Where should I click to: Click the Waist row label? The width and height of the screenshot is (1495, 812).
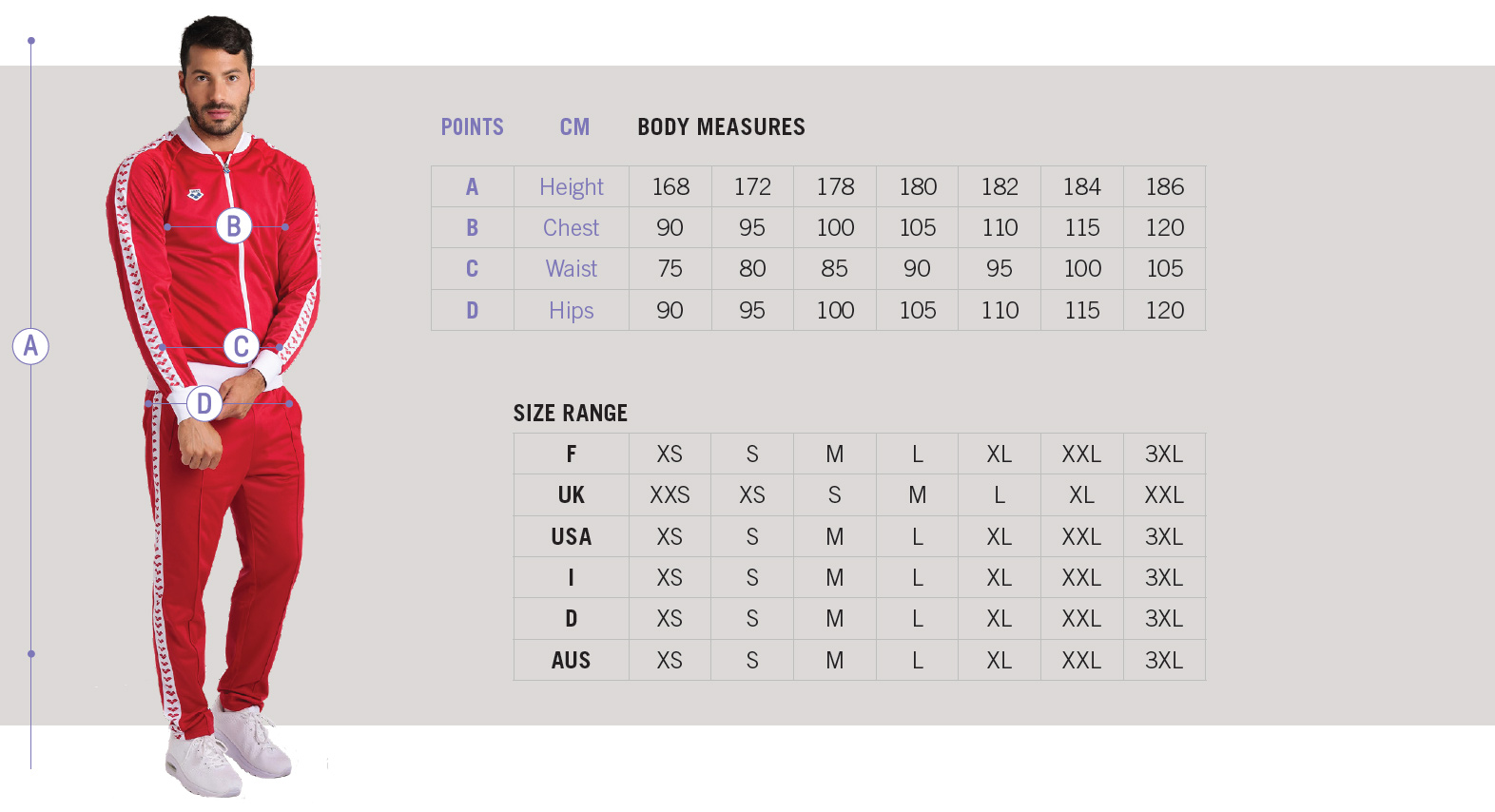click(571, 268)
